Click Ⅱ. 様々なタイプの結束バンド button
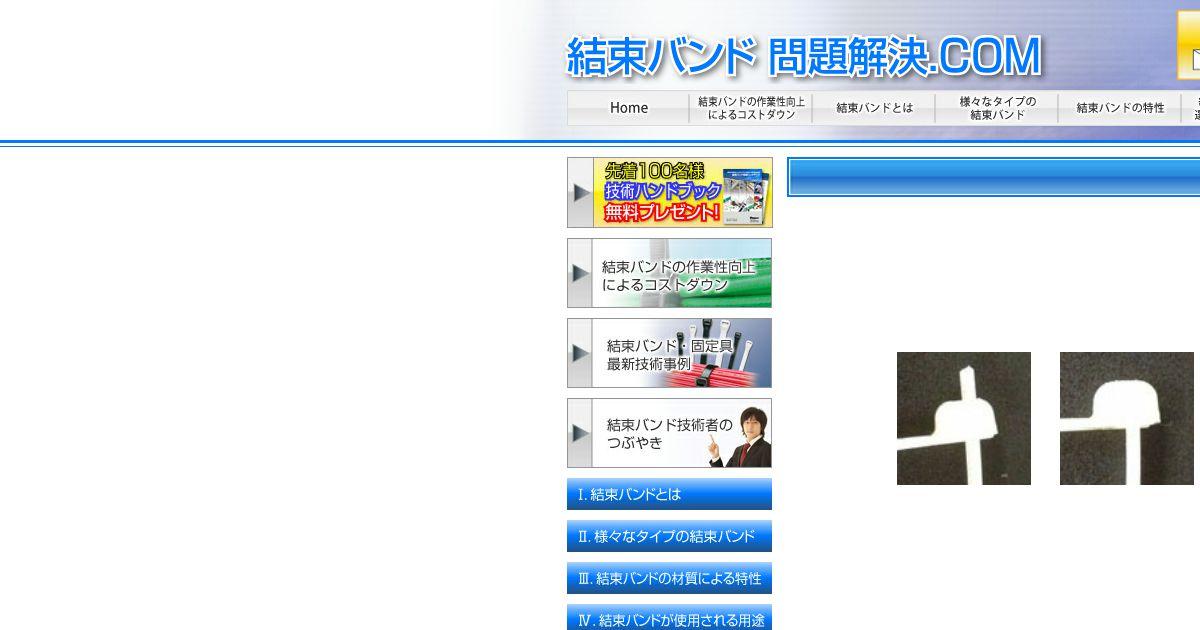Viewport: 1200px width, 630px height. [670, 536]
